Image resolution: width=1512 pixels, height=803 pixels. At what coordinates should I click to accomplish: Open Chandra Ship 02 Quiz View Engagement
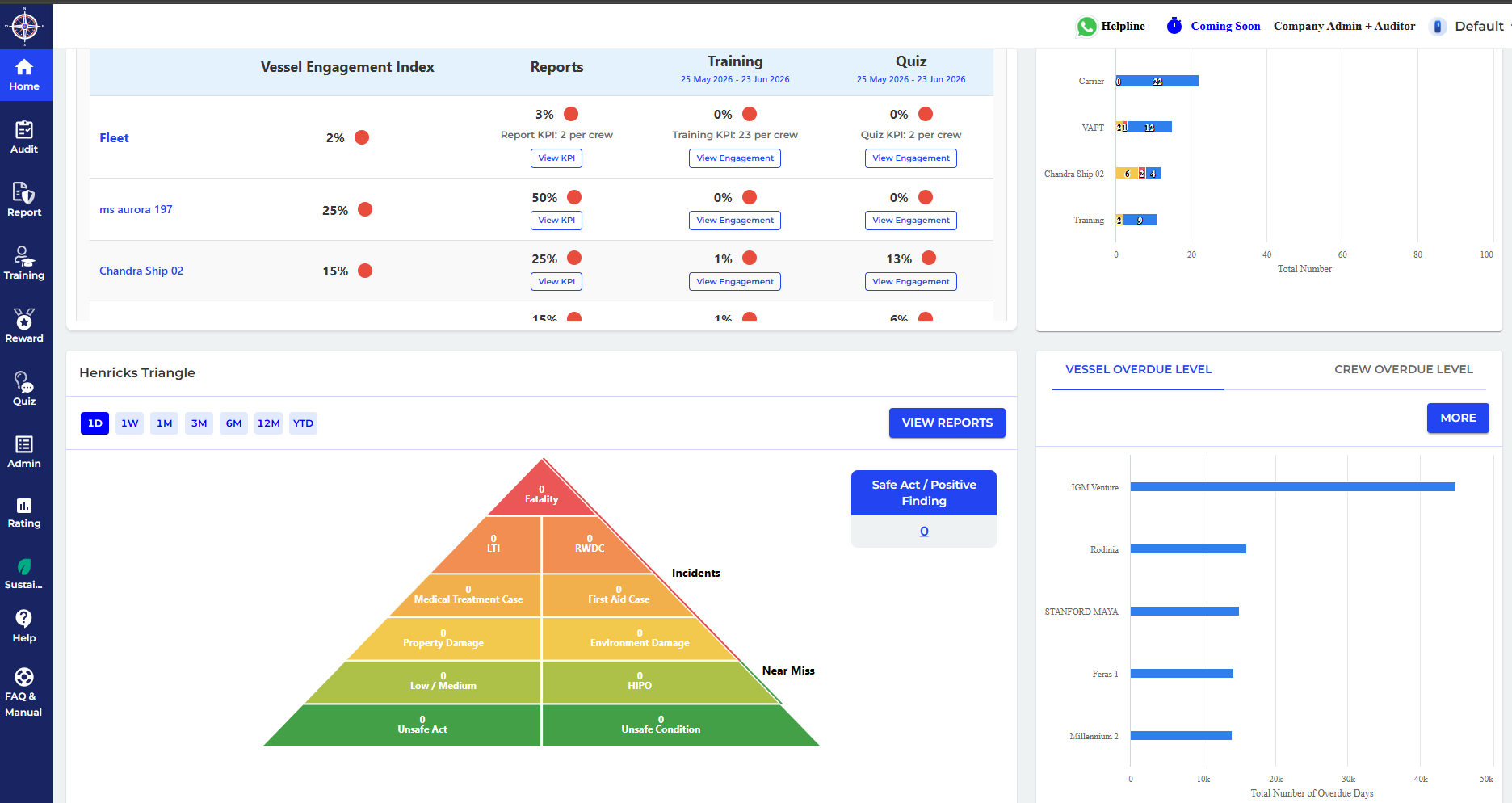click(911, 282)
